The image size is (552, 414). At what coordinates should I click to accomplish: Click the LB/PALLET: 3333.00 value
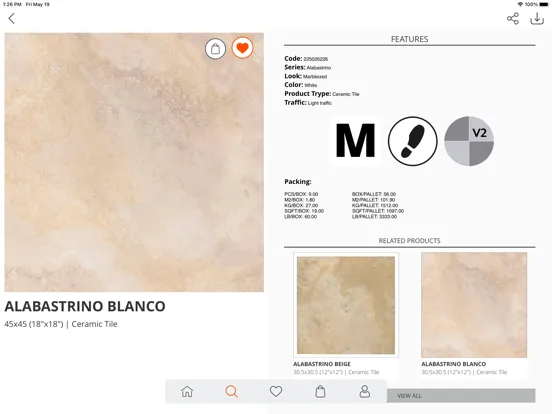pyautogui.click(x=374, y=217)
